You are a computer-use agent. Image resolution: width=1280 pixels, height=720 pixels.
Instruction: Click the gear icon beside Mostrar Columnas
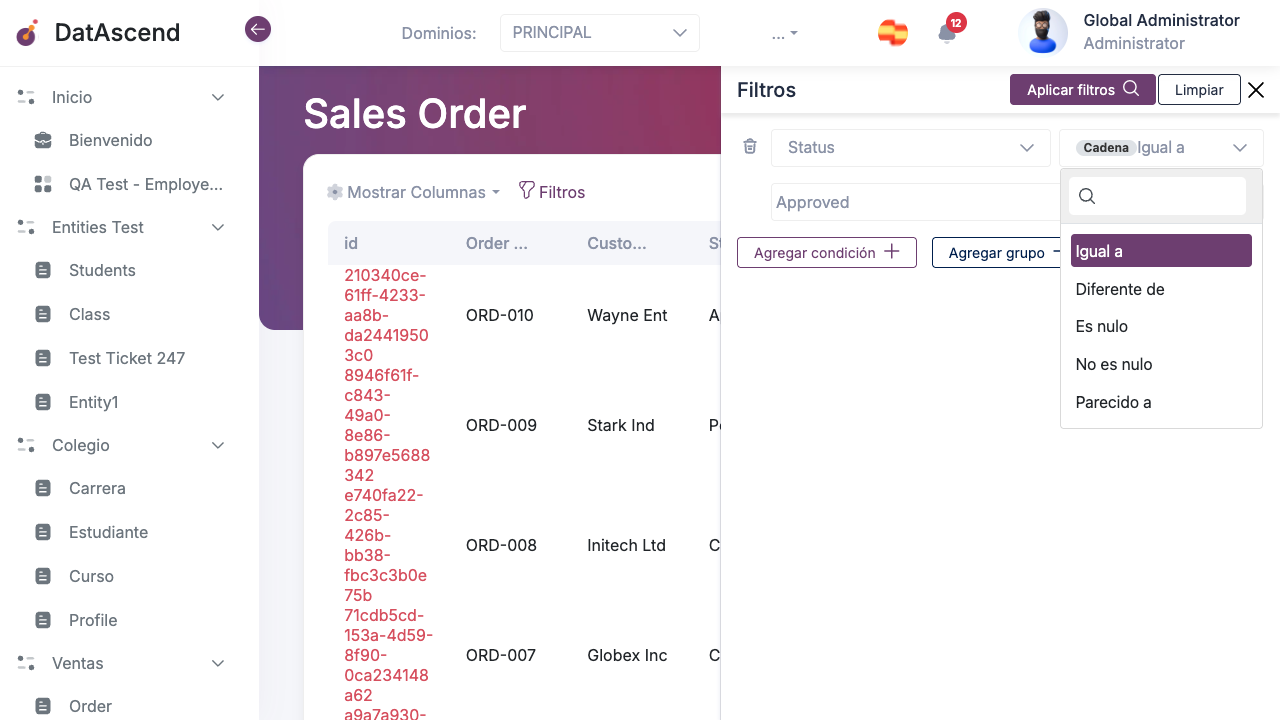click(335, 192)
